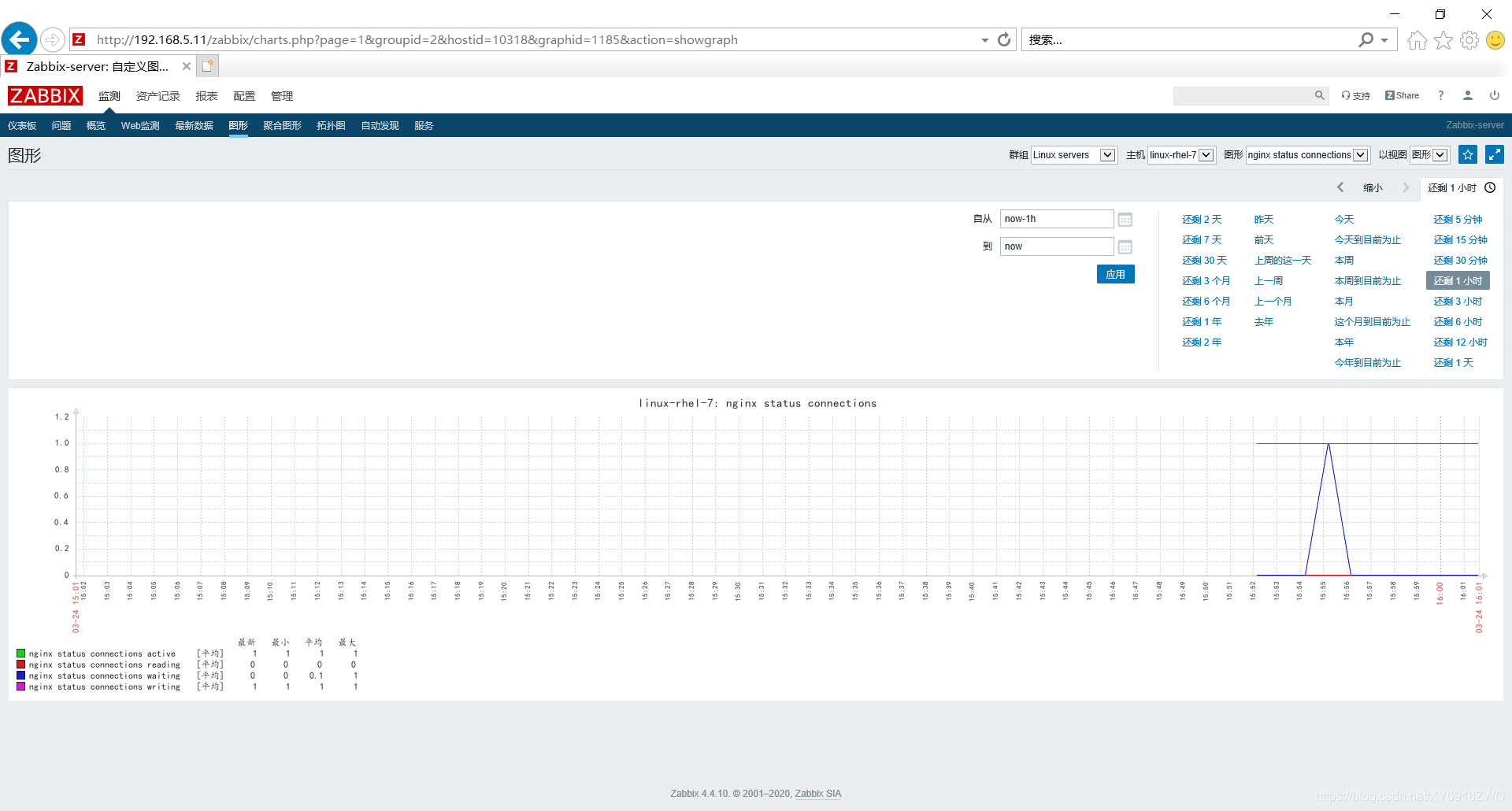Expand the address bar URL dropdown arrow
Viewport: 1512px width, 811px height.
[984, 40]
